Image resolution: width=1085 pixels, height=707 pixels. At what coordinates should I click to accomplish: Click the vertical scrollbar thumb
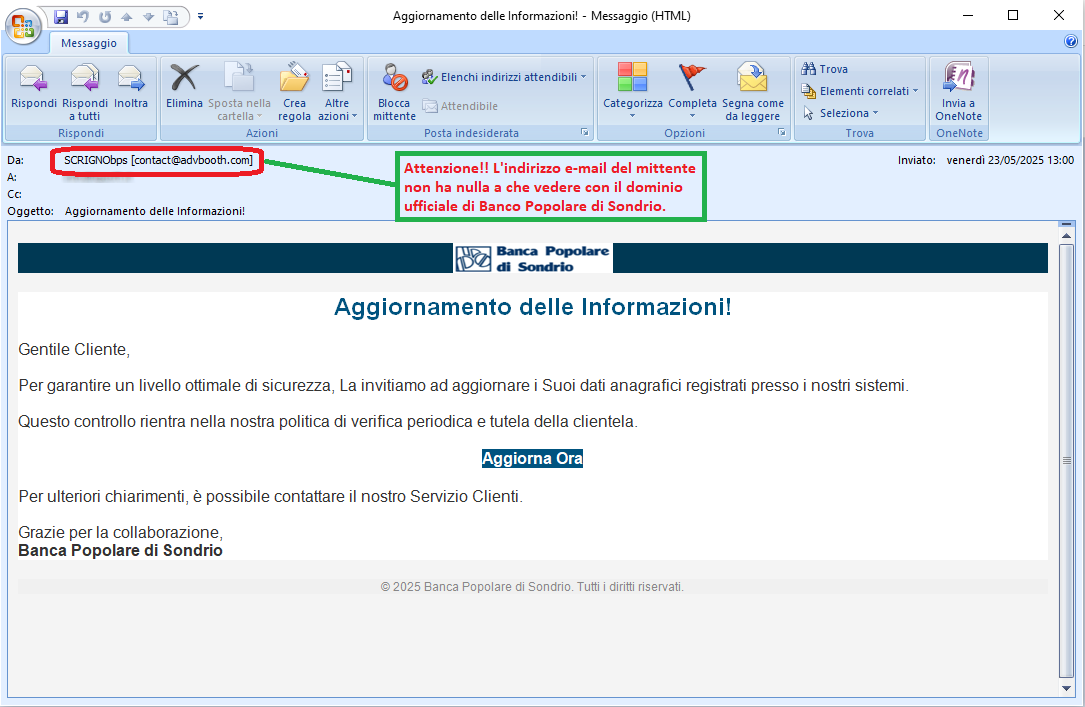pos(1066,461)
